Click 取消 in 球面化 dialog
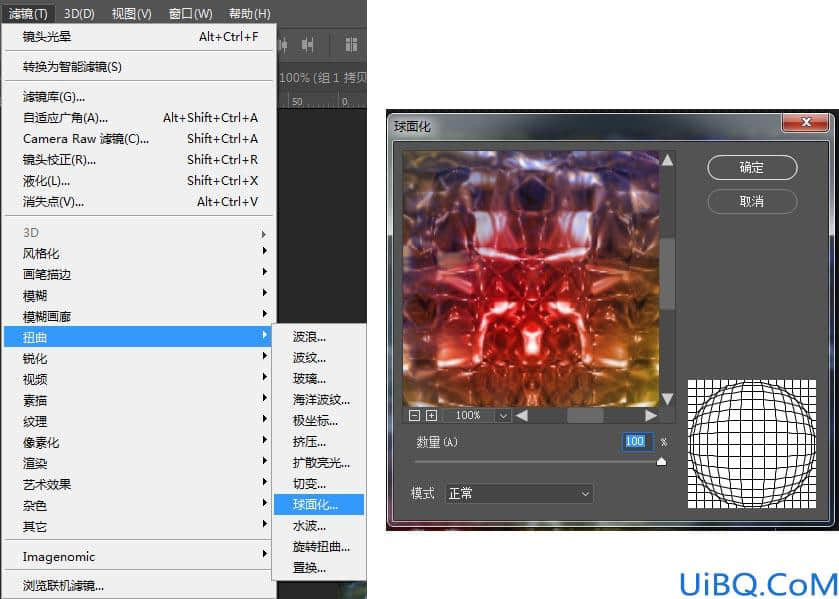The width and height of the screenshot is (839, 599). coord(752,202)
